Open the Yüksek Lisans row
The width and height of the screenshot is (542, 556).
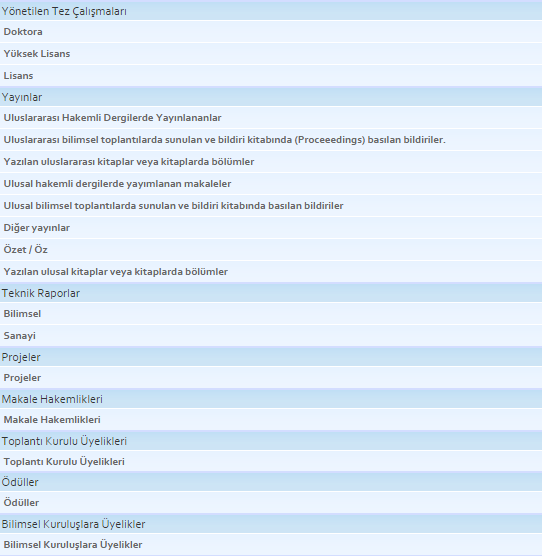271,54
